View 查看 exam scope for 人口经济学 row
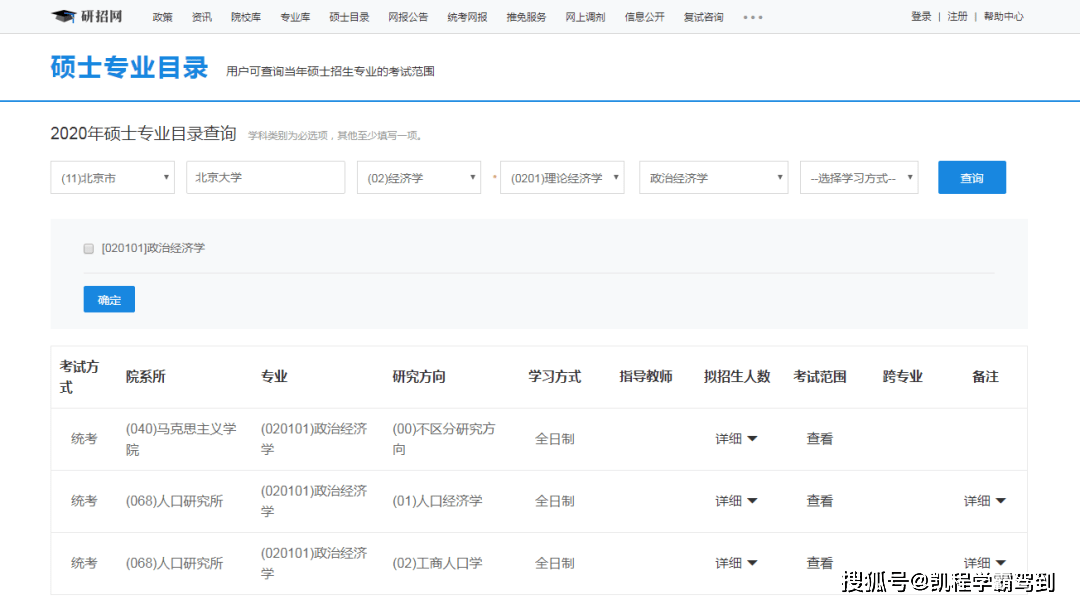The height and width of the screenshot is (605, 1080). [820, 501]
